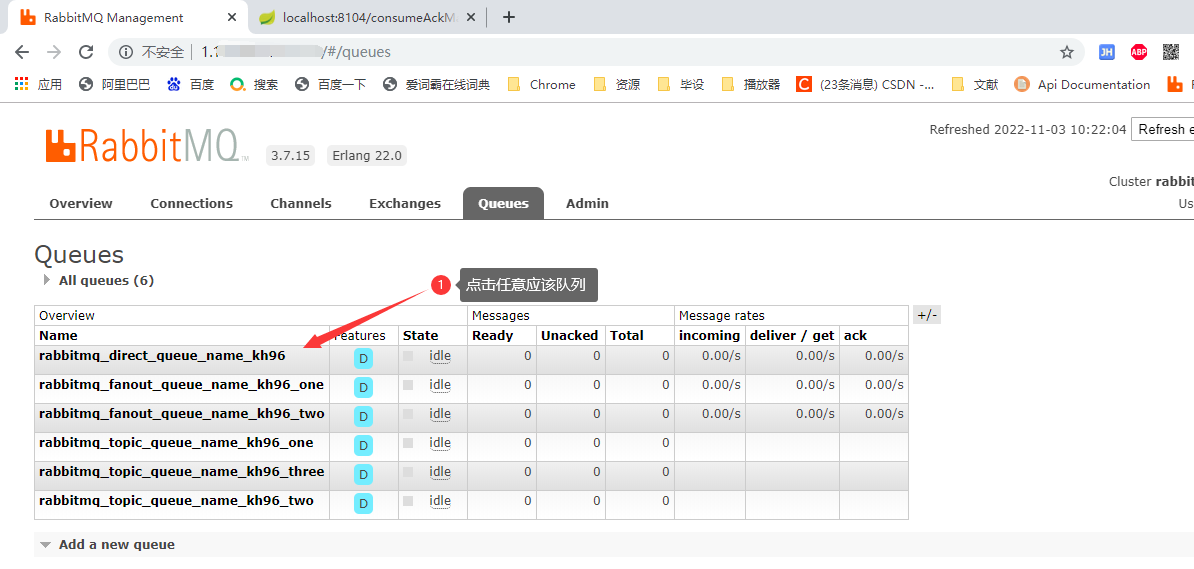This screenshot has width=1194, height=569.
Task: Sort queues by ack column
Action: coord(855,335)
